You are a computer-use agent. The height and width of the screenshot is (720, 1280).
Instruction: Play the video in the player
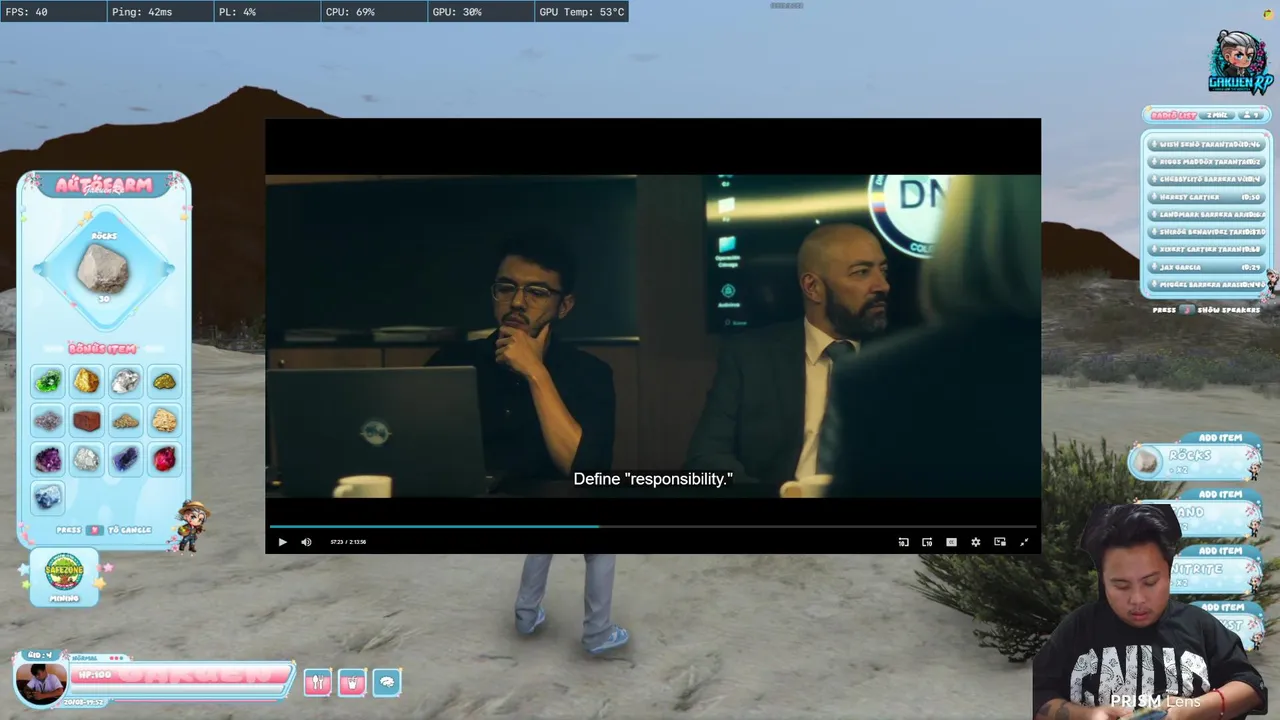[282, 542]
